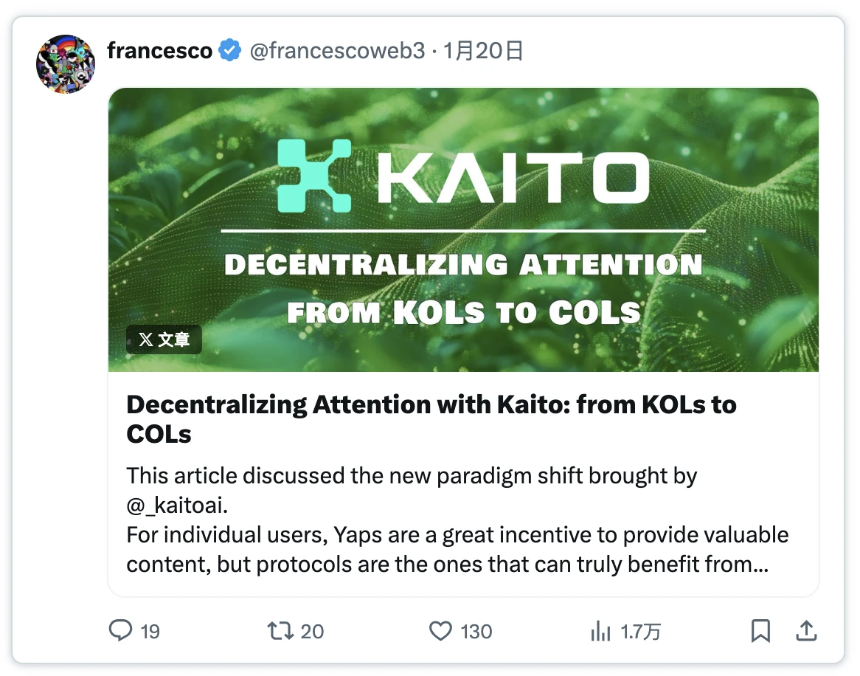
Task: Open the @francescoweb3 handle link
Action: tap(336, 51)
